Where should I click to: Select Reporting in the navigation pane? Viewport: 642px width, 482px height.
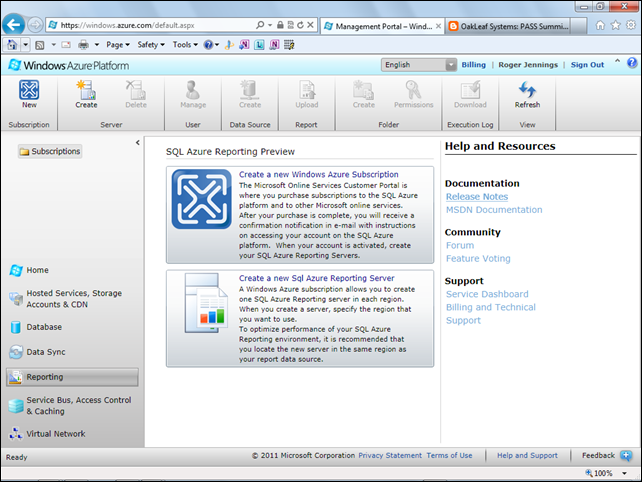tap(72, 377)
